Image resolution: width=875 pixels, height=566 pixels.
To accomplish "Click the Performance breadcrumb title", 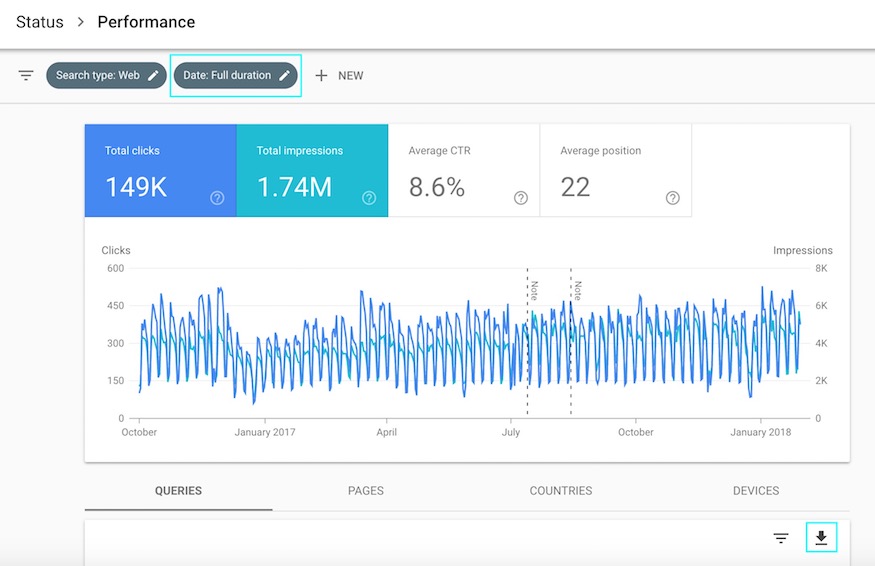I will tap(146, 22).
